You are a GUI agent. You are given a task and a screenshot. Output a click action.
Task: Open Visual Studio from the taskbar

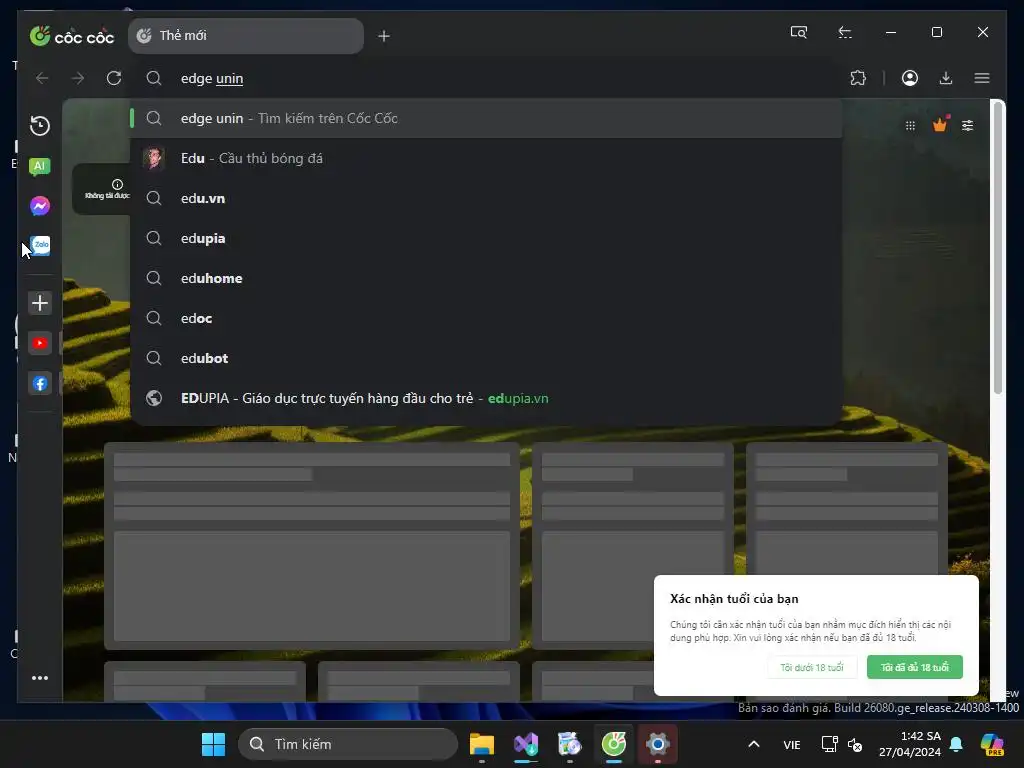526,744
